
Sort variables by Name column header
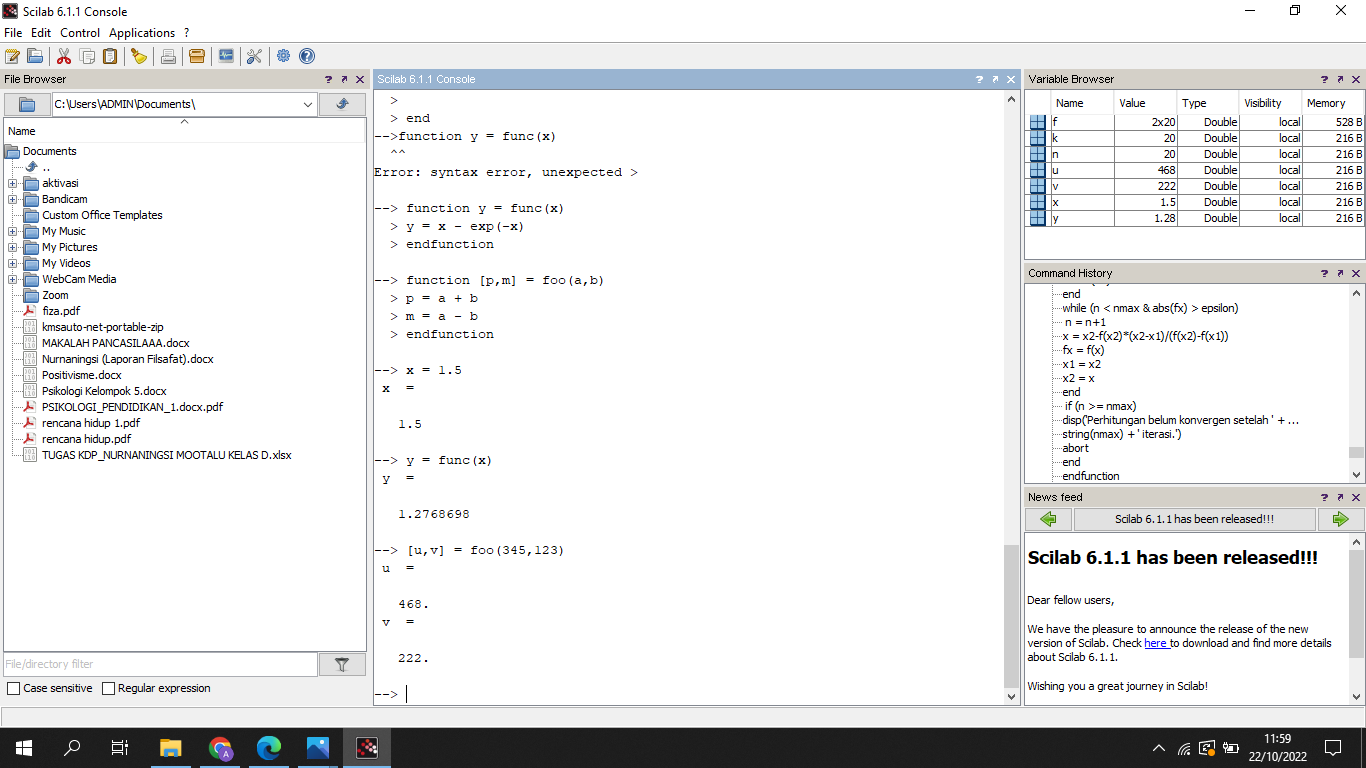point(1082,103)
